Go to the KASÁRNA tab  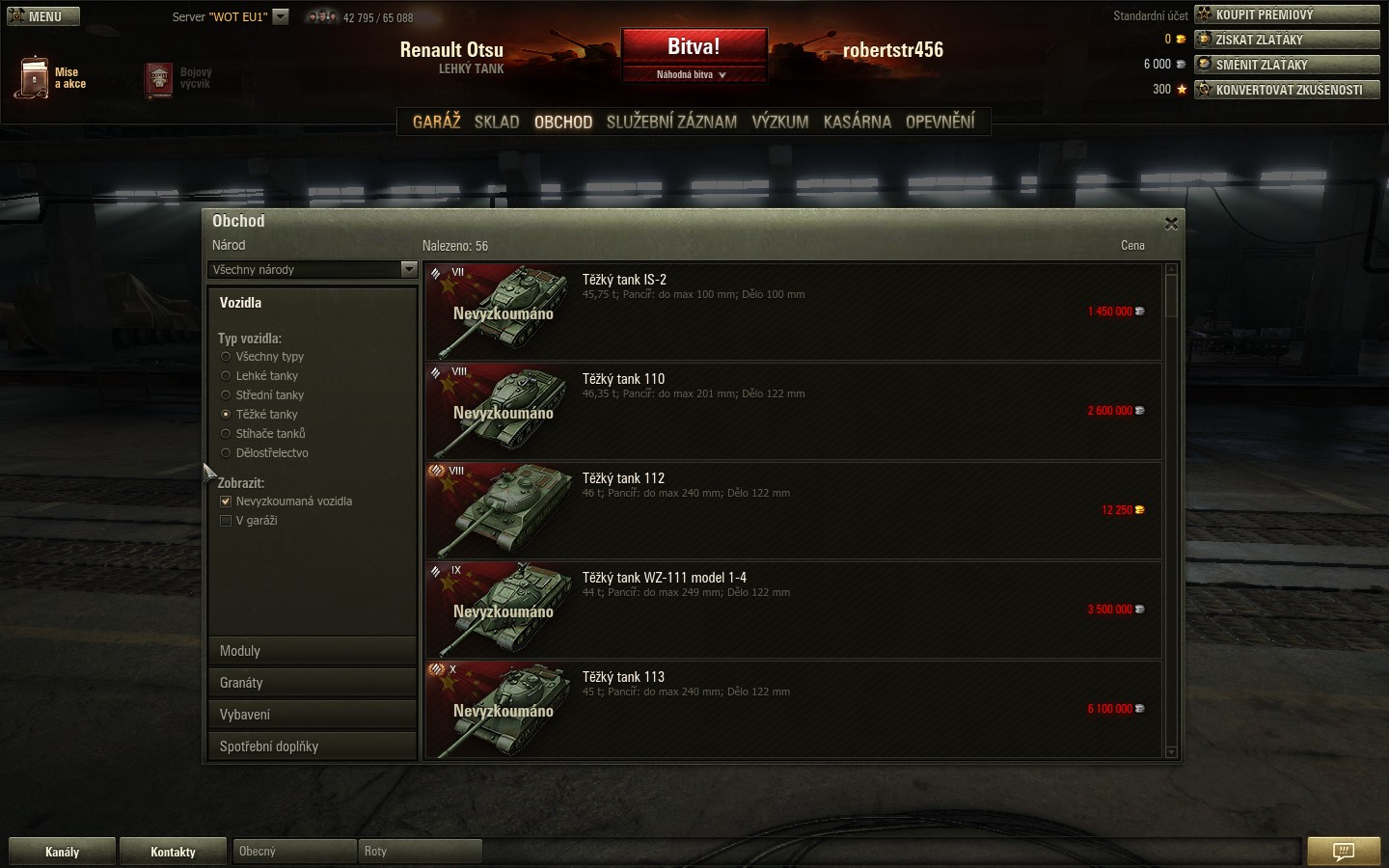[858, 122]
